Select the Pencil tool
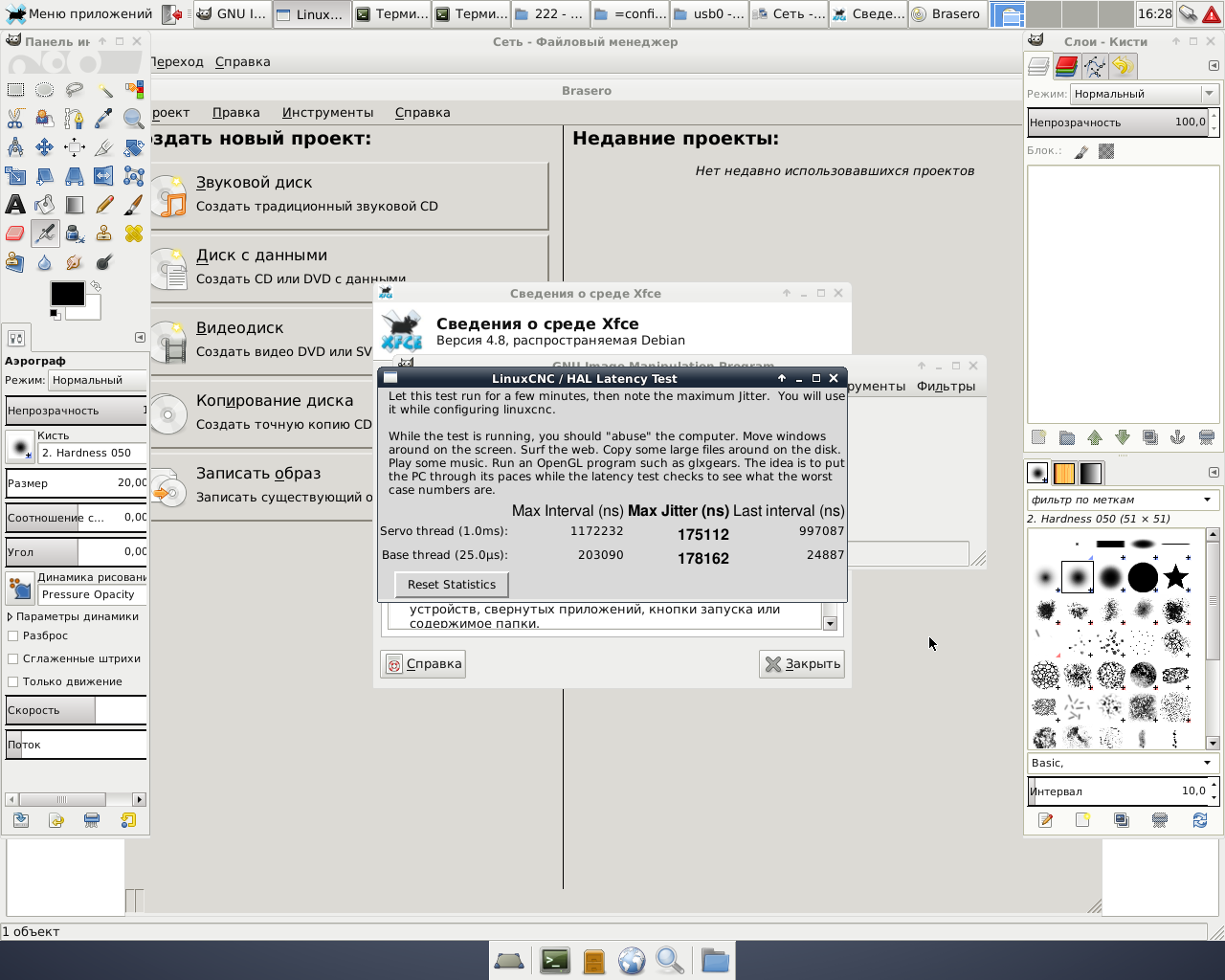 (x=104, y=205)
